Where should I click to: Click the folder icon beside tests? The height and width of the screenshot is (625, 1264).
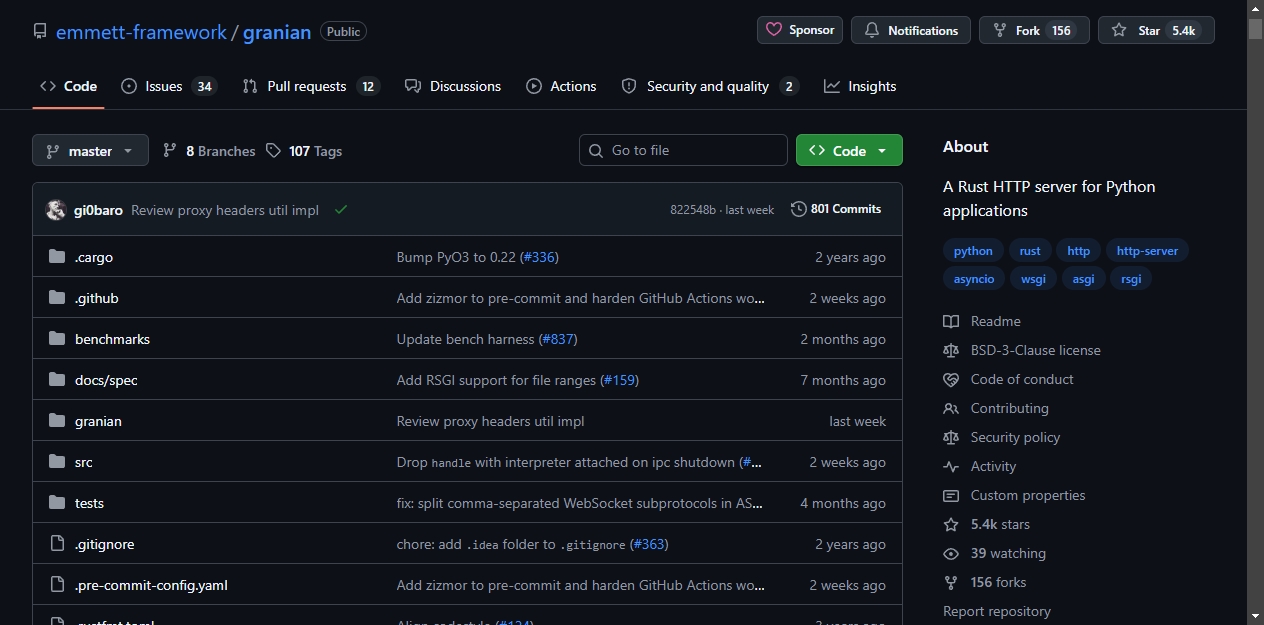(57, 503)
